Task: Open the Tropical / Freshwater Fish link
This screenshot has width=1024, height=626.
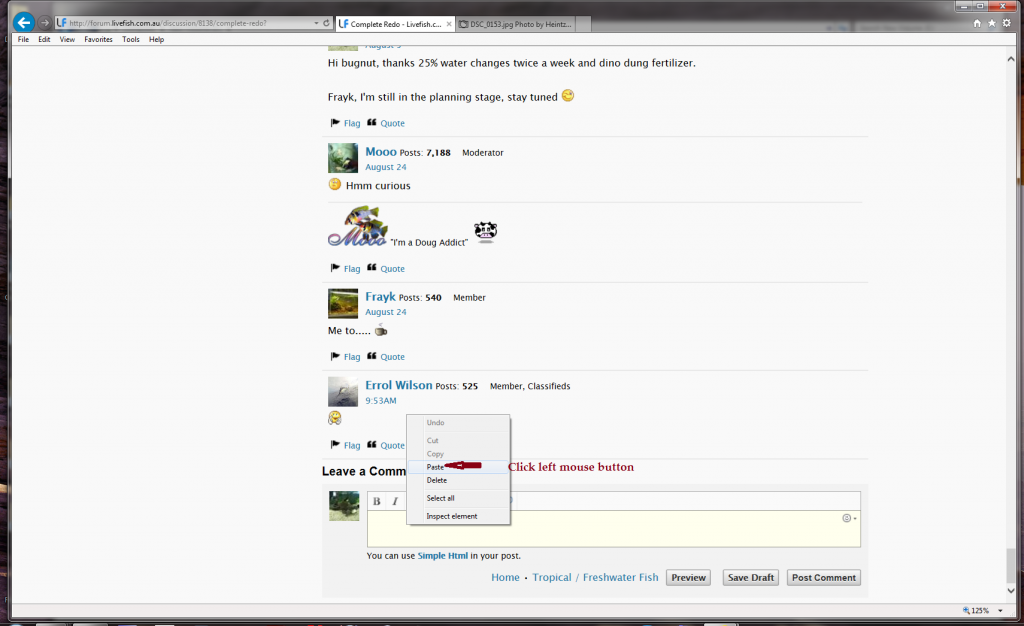Action: 595,577
